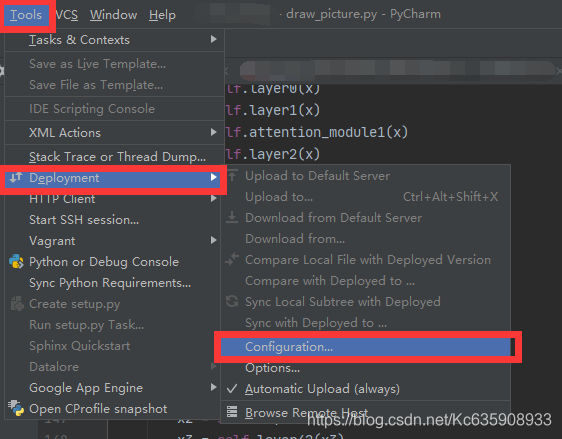Expand Vagrant submenu
This screenshot has height=439, width=562.
(x=113, y=241)
